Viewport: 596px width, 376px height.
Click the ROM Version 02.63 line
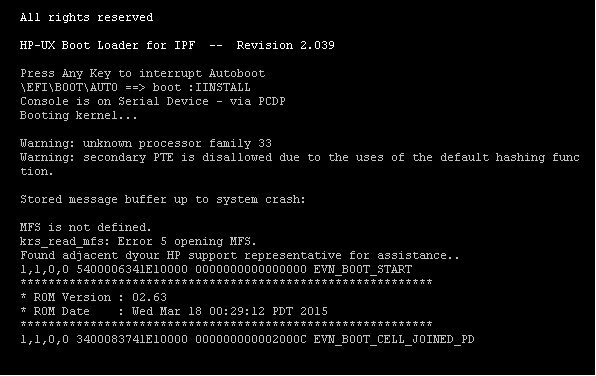click(94, 298)
